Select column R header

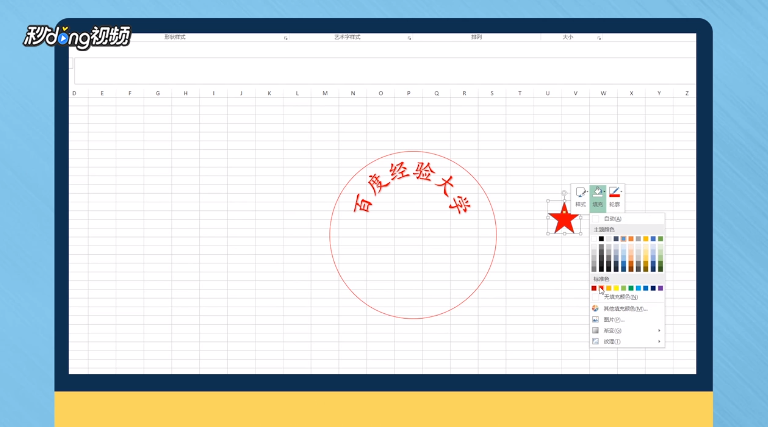pos(464,93)
